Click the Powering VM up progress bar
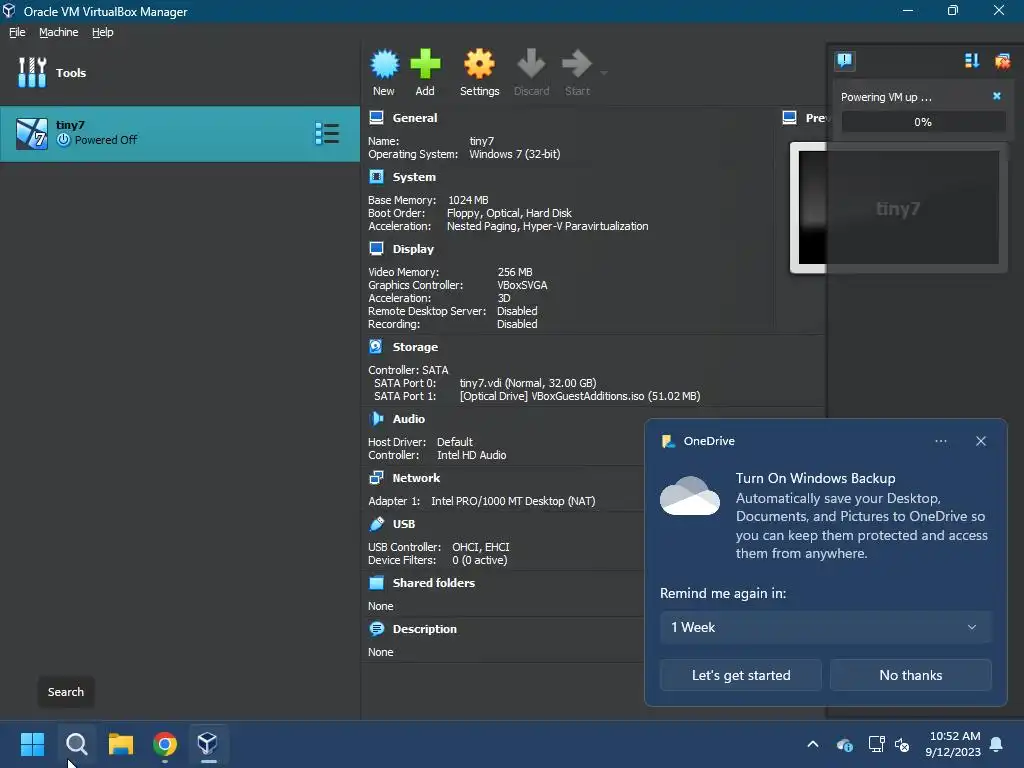Viewport: 1024px width, 768px height. [923, 122]
